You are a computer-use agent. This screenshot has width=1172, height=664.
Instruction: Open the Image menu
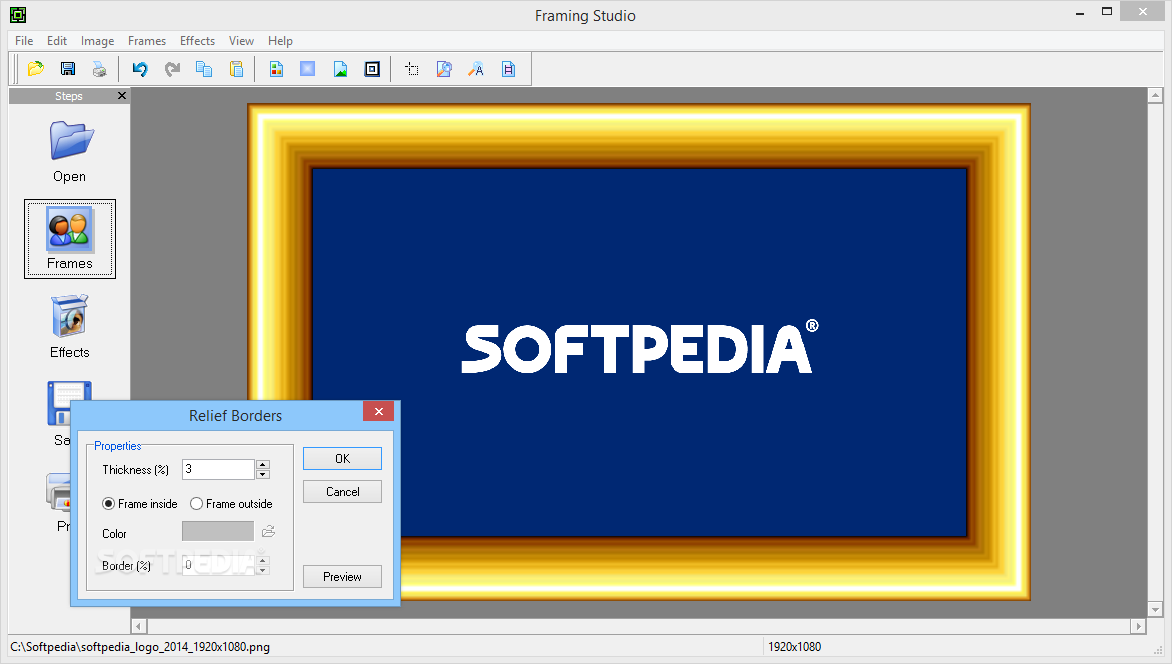pyautogui.click(x=97, y=40)
